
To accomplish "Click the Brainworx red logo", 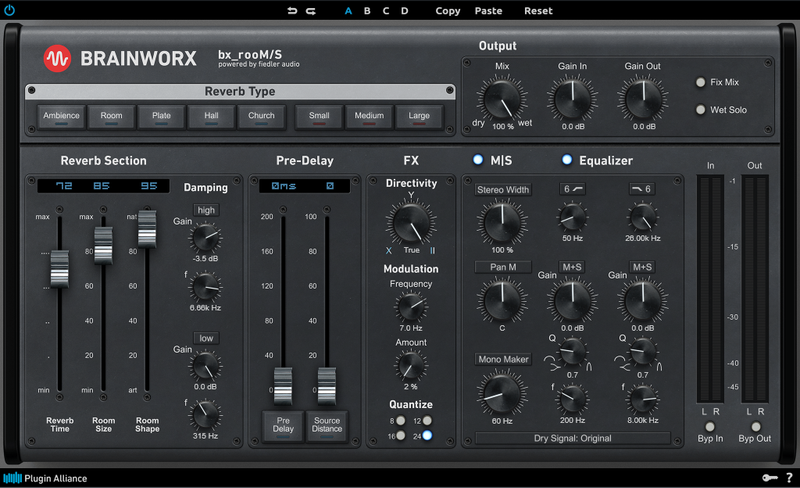I will tap(57, 59).
